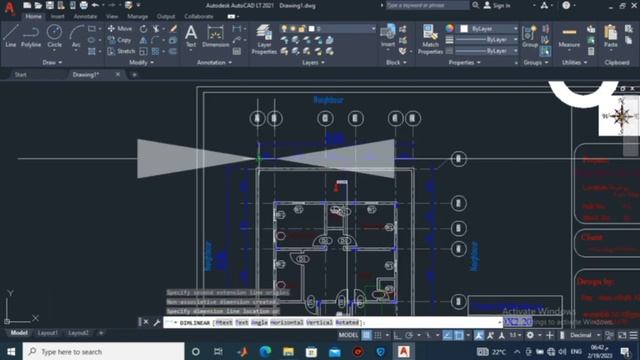This screenshot has height=360, width=640.
Task: Click the Save icon in quick access toolbar
Action: tap(49, 5)
